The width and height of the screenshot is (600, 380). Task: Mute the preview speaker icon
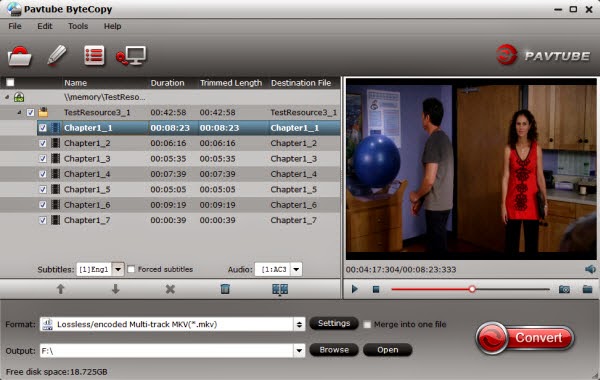pyautogui.click(x=590, y=269)
